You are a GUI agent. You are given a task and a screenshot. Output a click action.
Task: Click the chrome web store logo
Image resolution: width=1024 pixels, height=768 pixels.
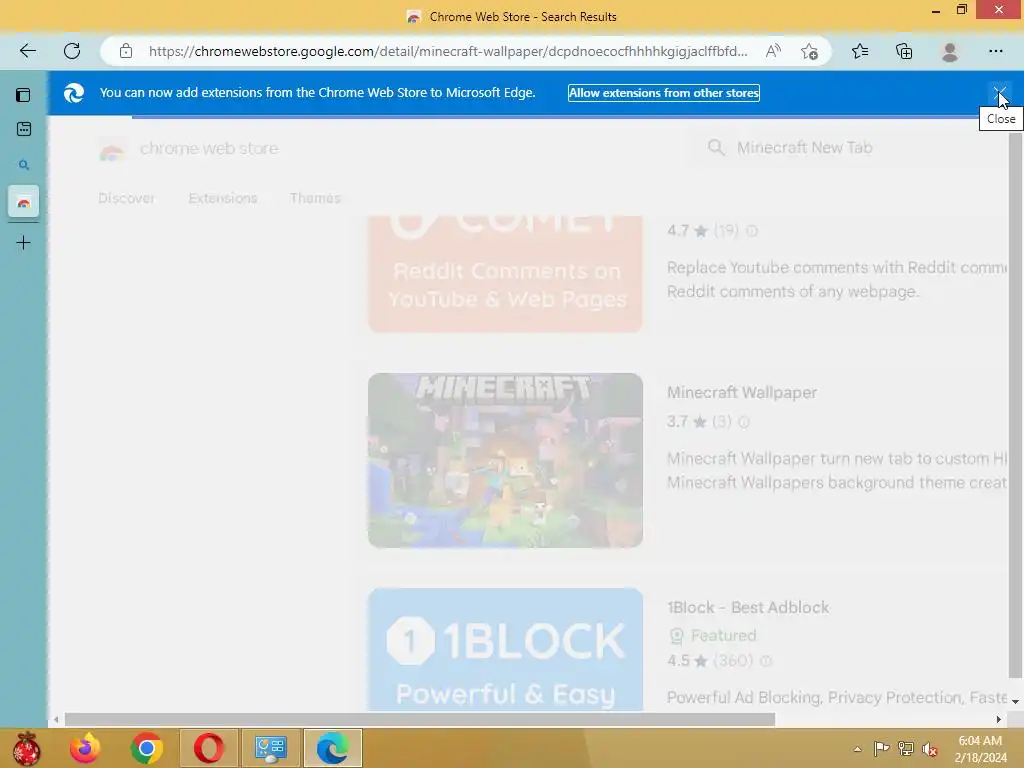click(112, 151)
